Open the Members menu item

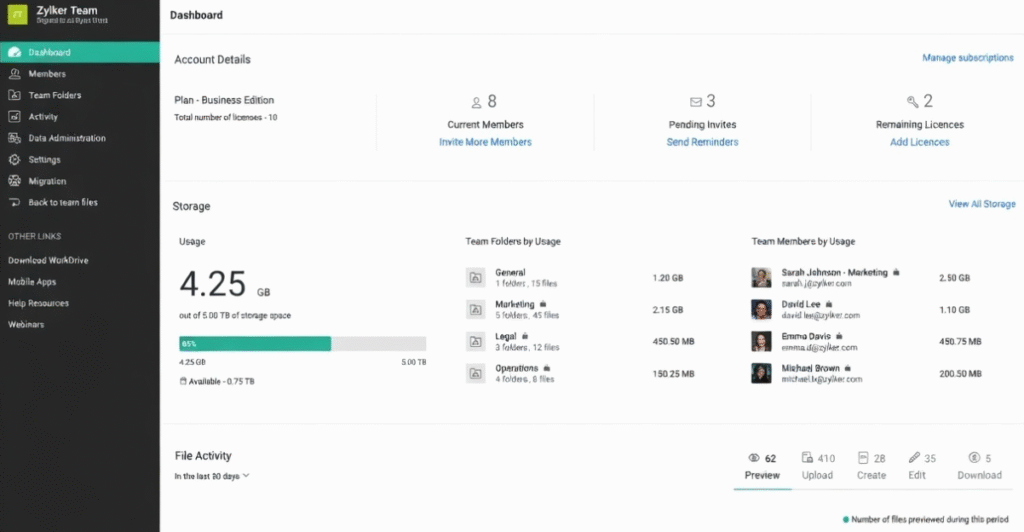point(80,74)
